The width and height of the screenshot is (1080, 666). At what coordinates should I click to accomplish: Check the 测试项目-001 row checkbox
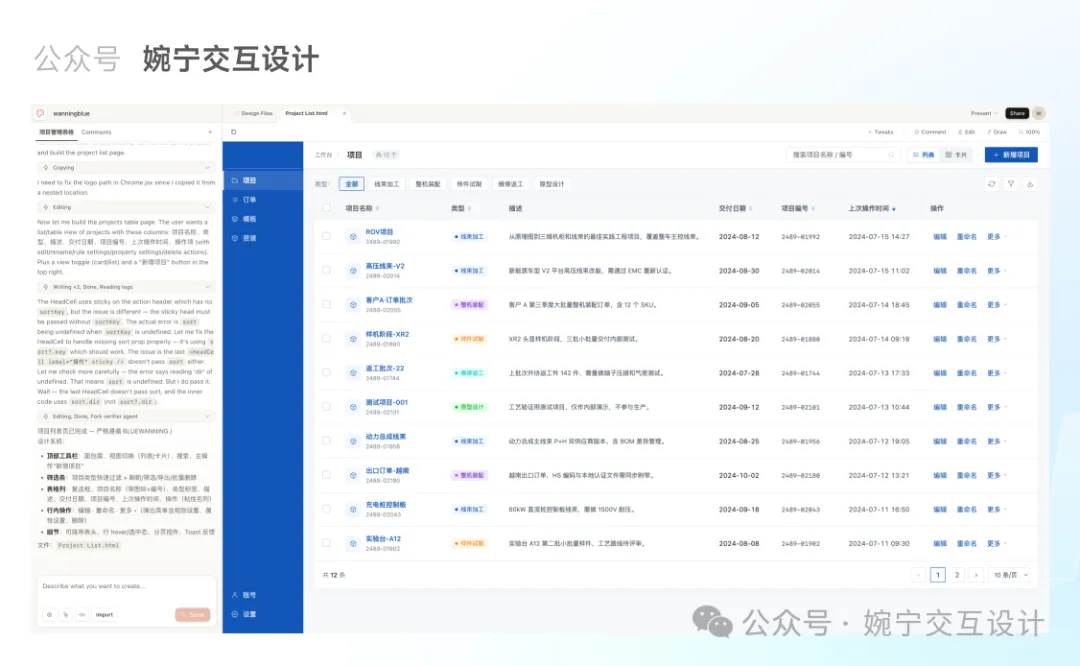click(326, 407)
